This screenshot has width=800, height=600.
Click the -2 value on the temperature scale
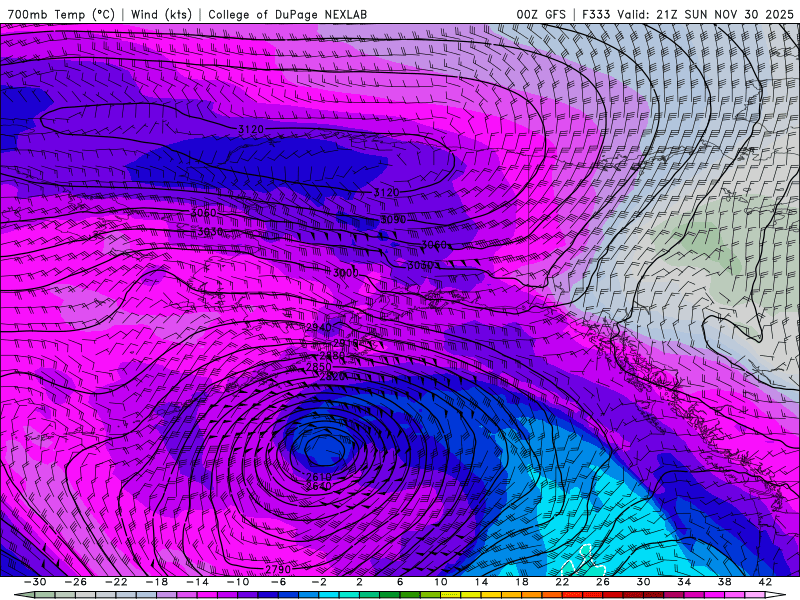coord(319,582)
